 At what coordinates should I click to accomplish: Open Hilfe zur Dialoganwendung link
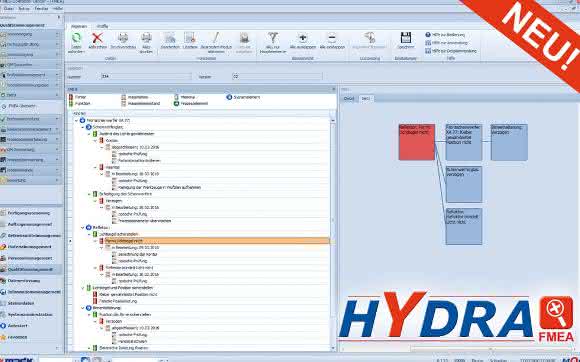(x=451, y=51)
